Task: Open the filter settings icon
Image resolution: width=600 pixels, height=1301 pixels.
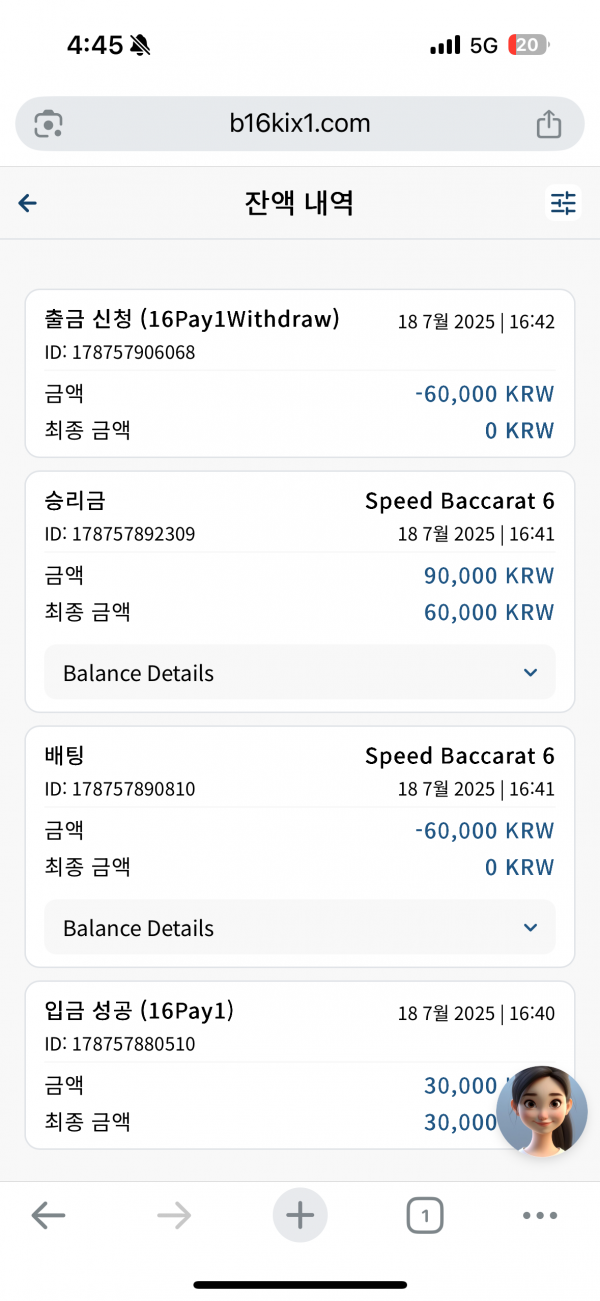Action: (x=564, y=203)
